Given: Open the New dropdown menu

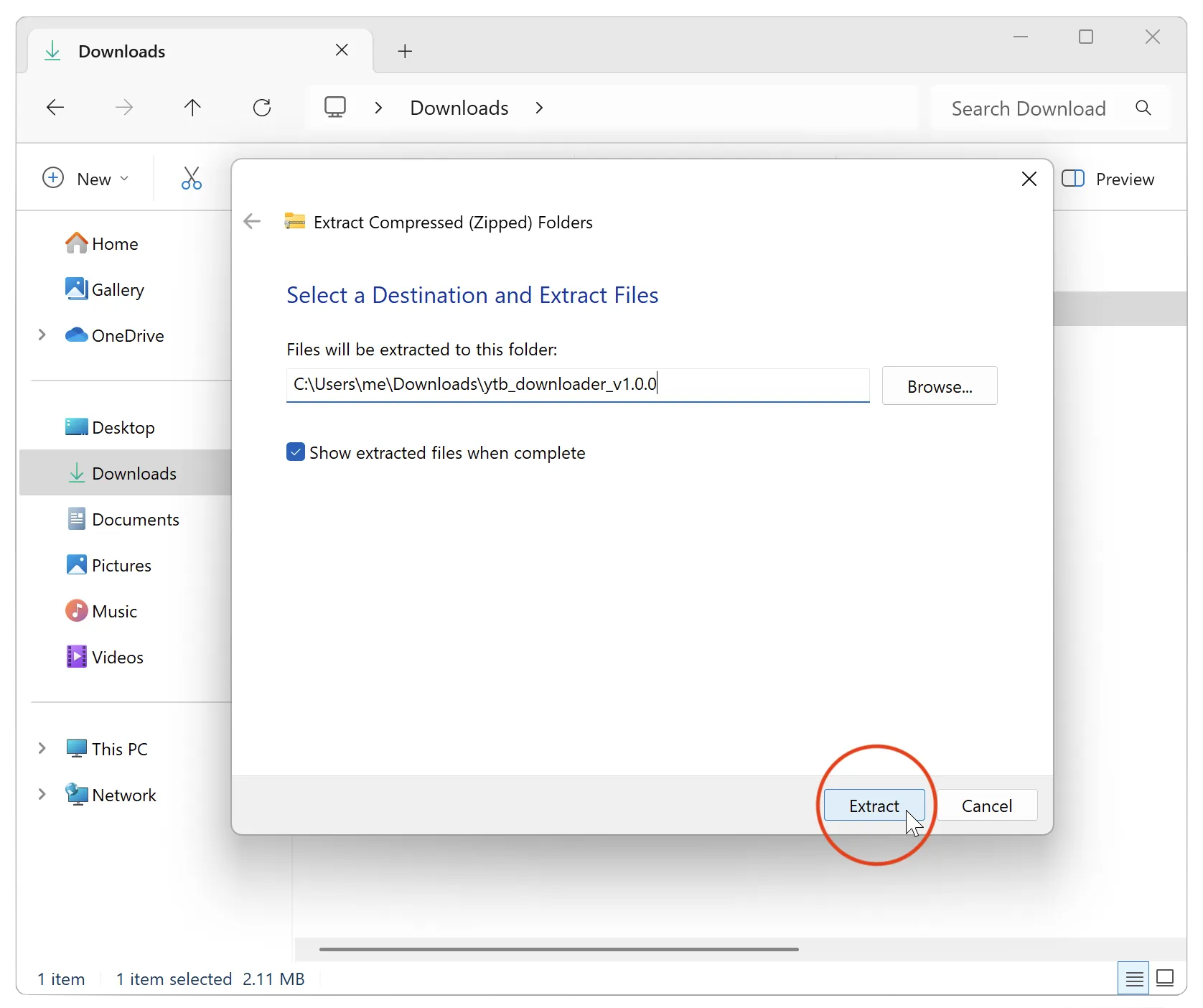Looking at the screenshot, I should pyautogui.click(x=86, y=179).
